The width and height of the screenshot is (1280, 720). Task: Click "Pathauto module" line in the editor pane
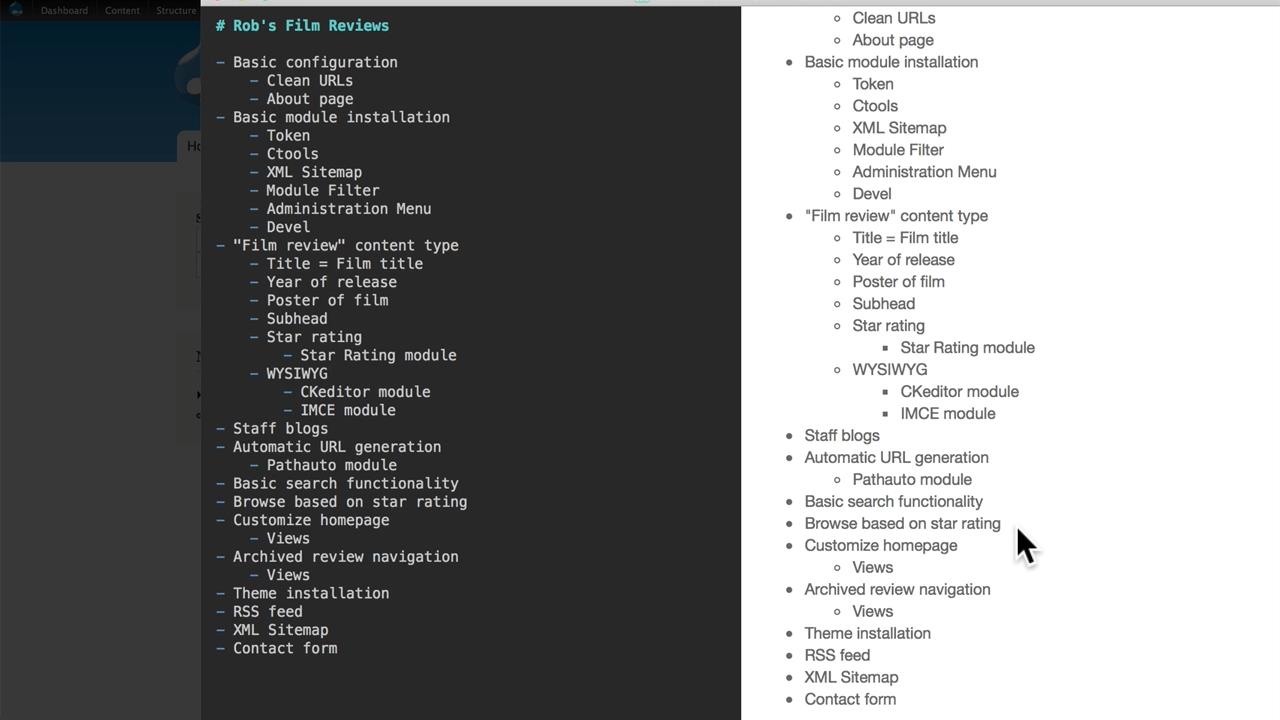click(332, 465)
